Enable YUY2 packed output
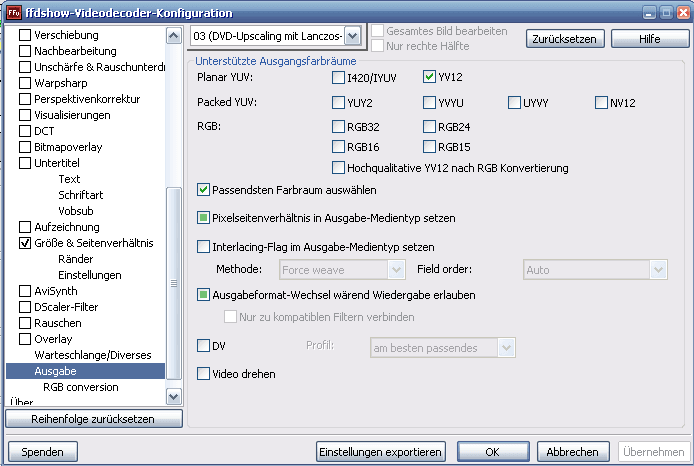This screenshot has width=694, height=466. click(338, 103)
